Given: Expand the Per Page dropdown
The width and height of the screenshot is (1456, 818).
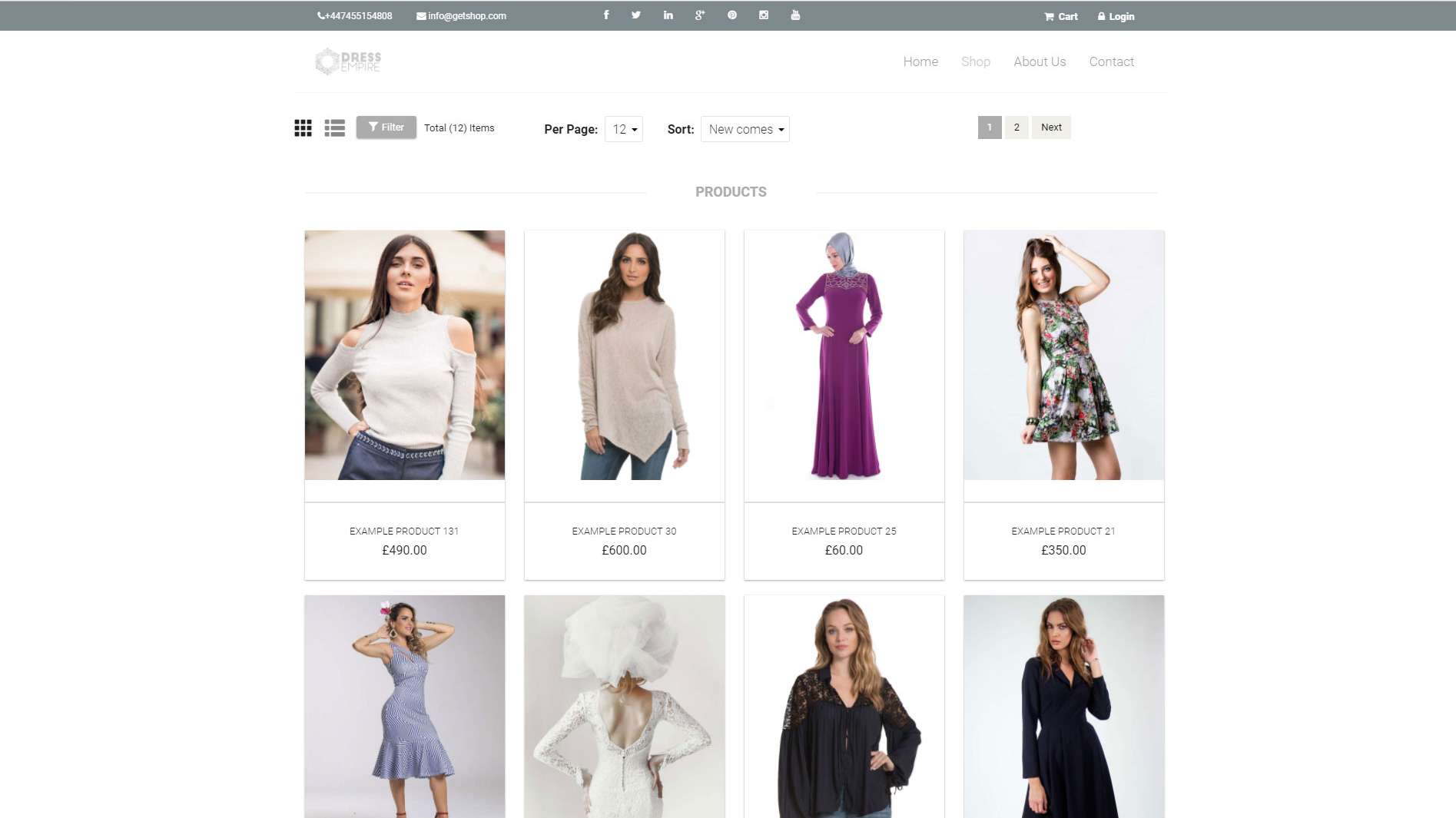Looking at the screenshot, I should (624, 129).
